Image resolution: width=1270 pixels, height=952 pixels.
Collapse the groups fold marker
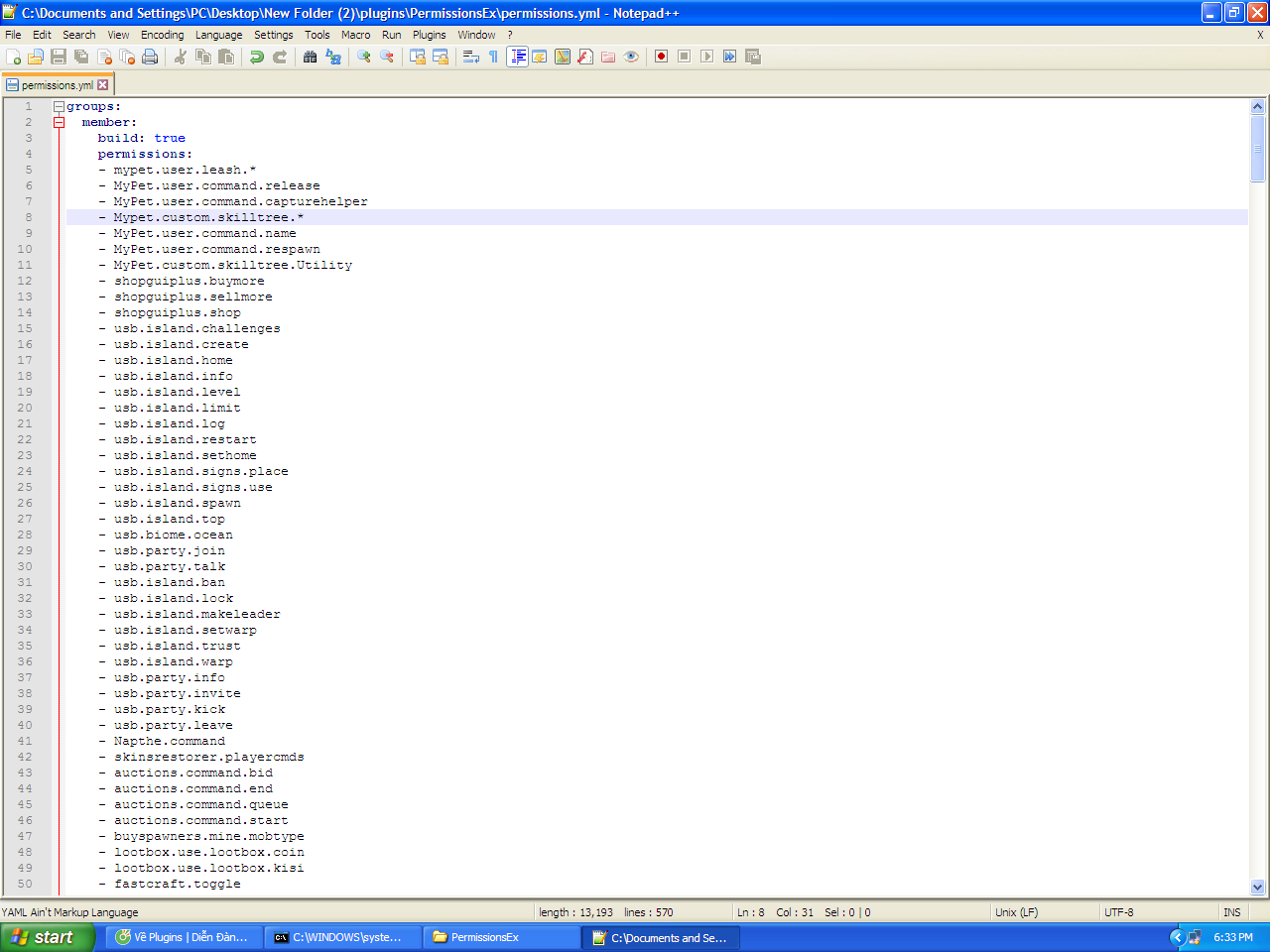[59, 106]
